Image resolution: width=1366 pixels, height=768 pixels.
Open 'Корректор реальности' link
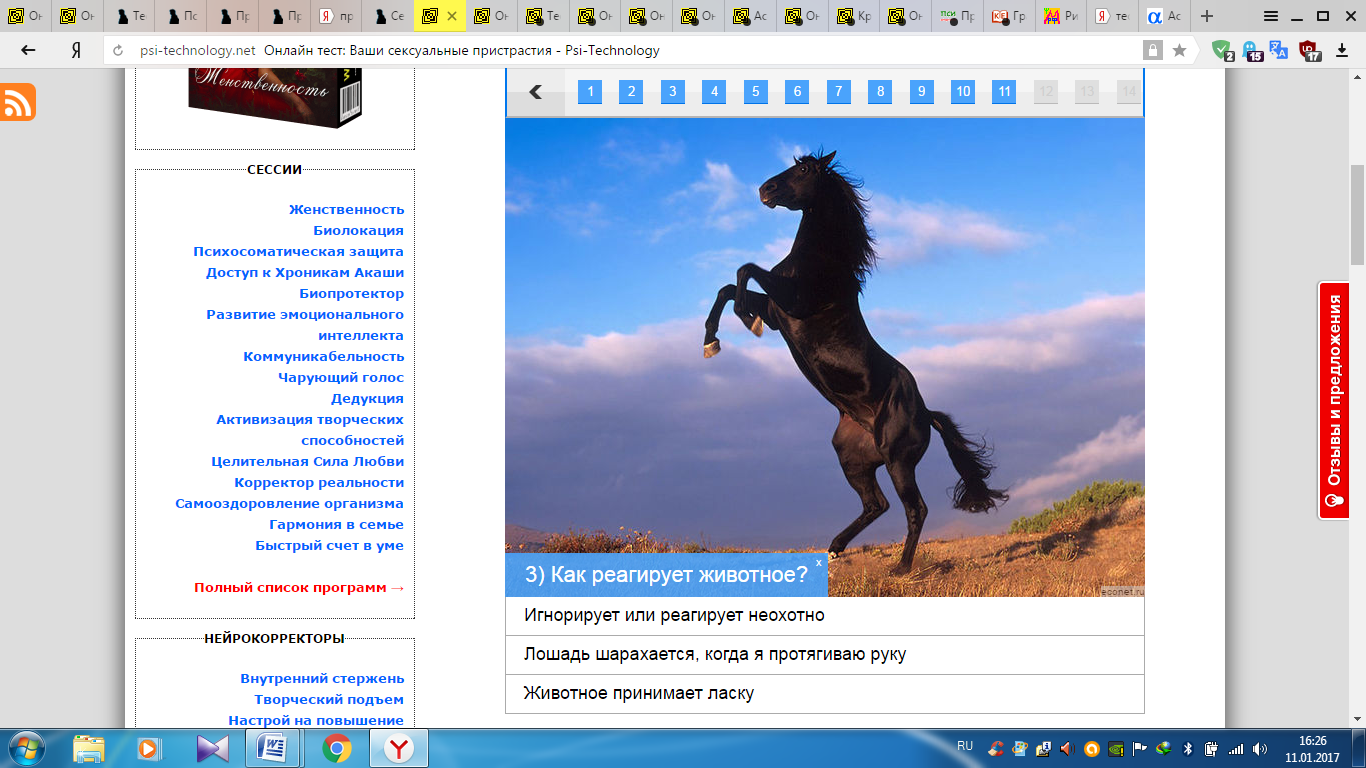pos(319,482)
